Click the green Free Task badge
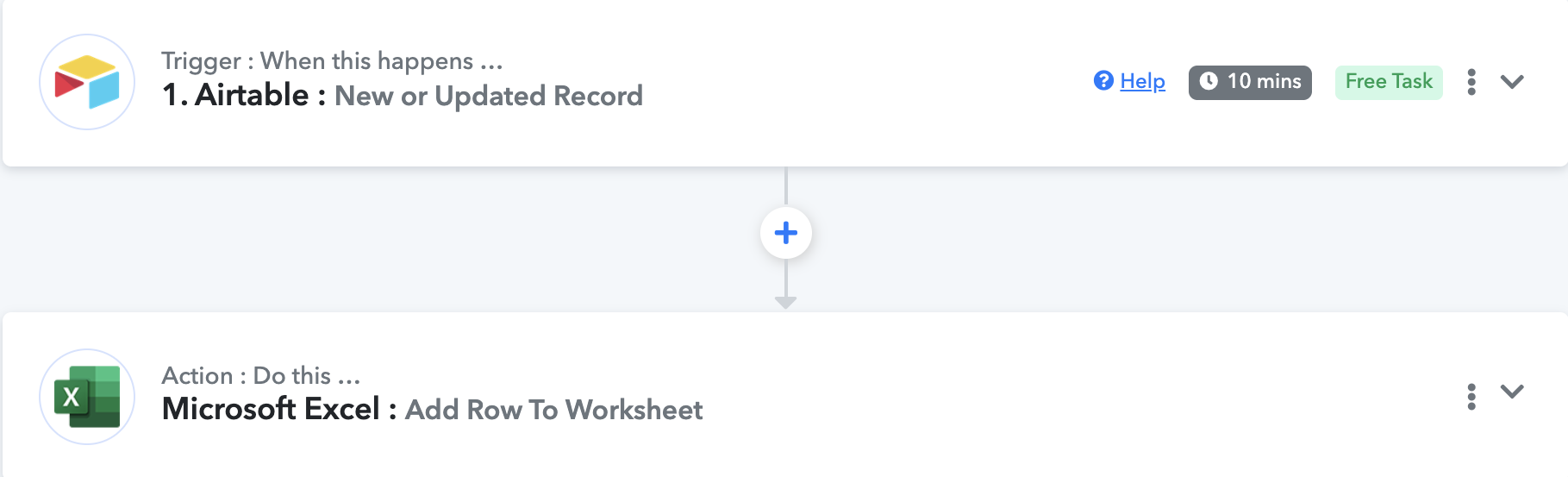The width and height of the screenshot is (1568, 477). 1389,82
